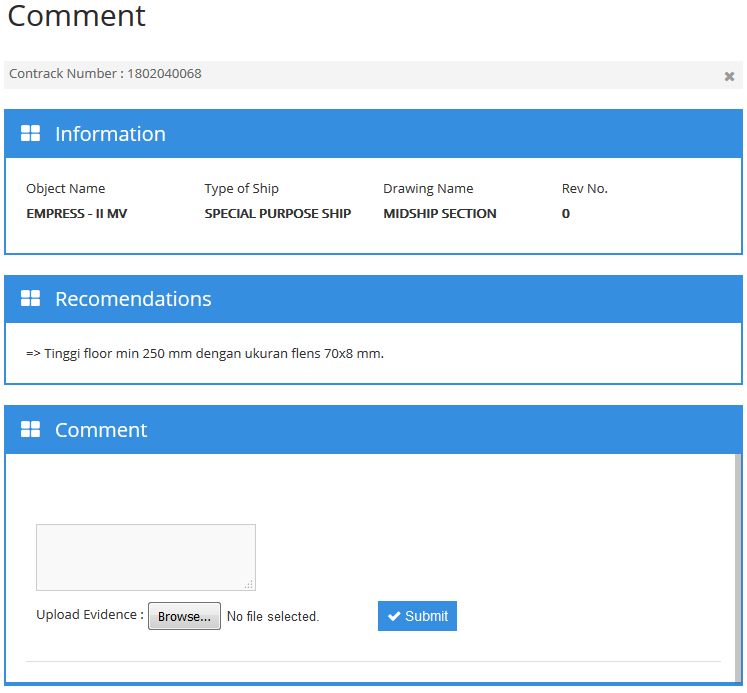
Task: Open file picker with Browse button
Action: point(184,616)
